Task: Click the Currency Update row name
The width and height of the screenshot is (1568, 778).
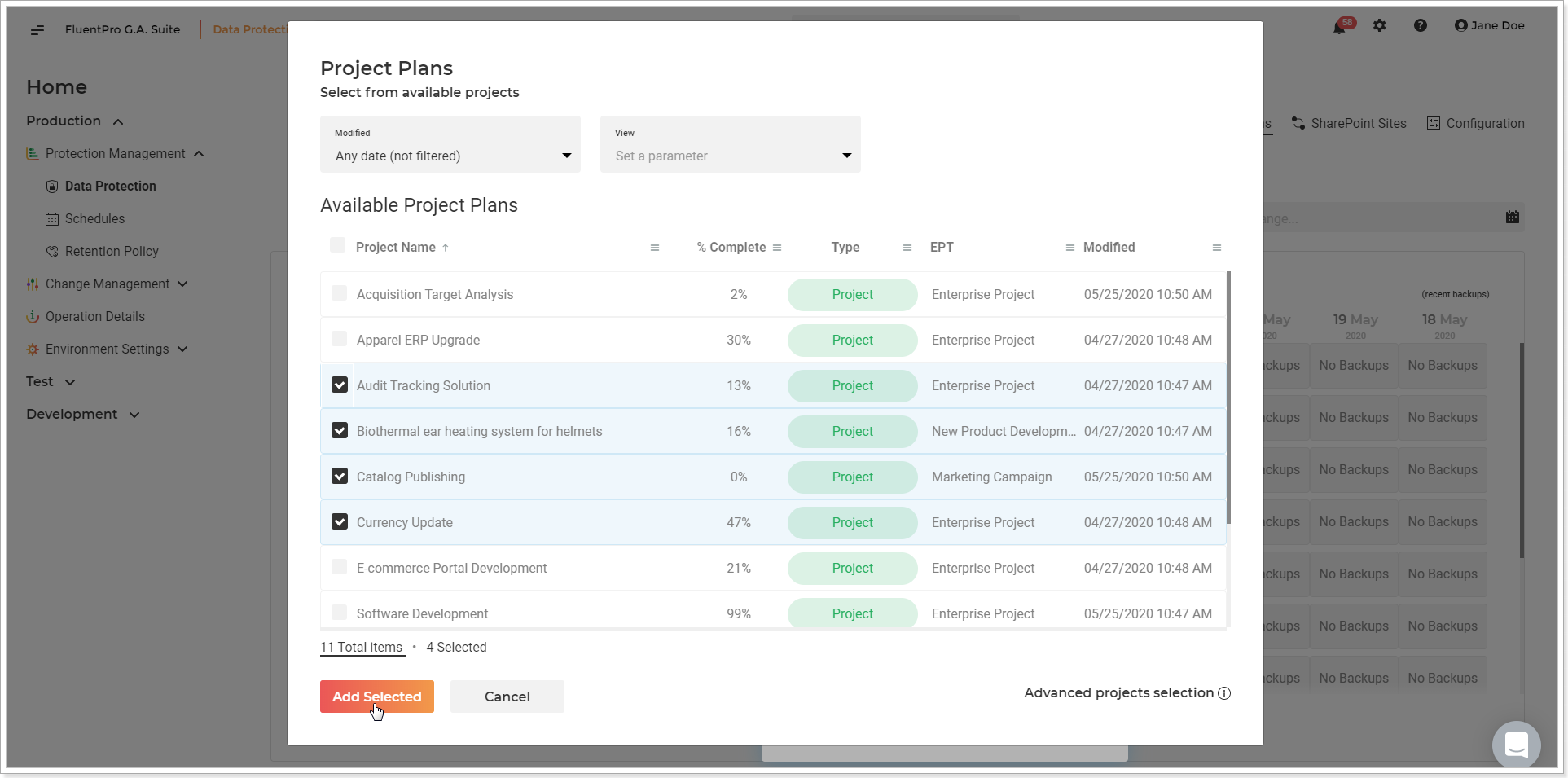Action: pyautogui.click(x=404, y=522)
